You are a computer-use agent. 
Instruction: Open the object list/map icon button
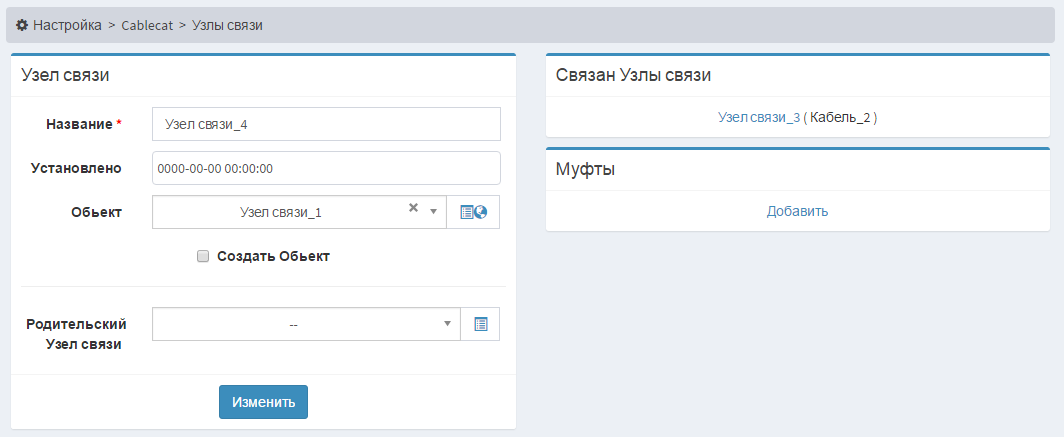coord(474,212)
